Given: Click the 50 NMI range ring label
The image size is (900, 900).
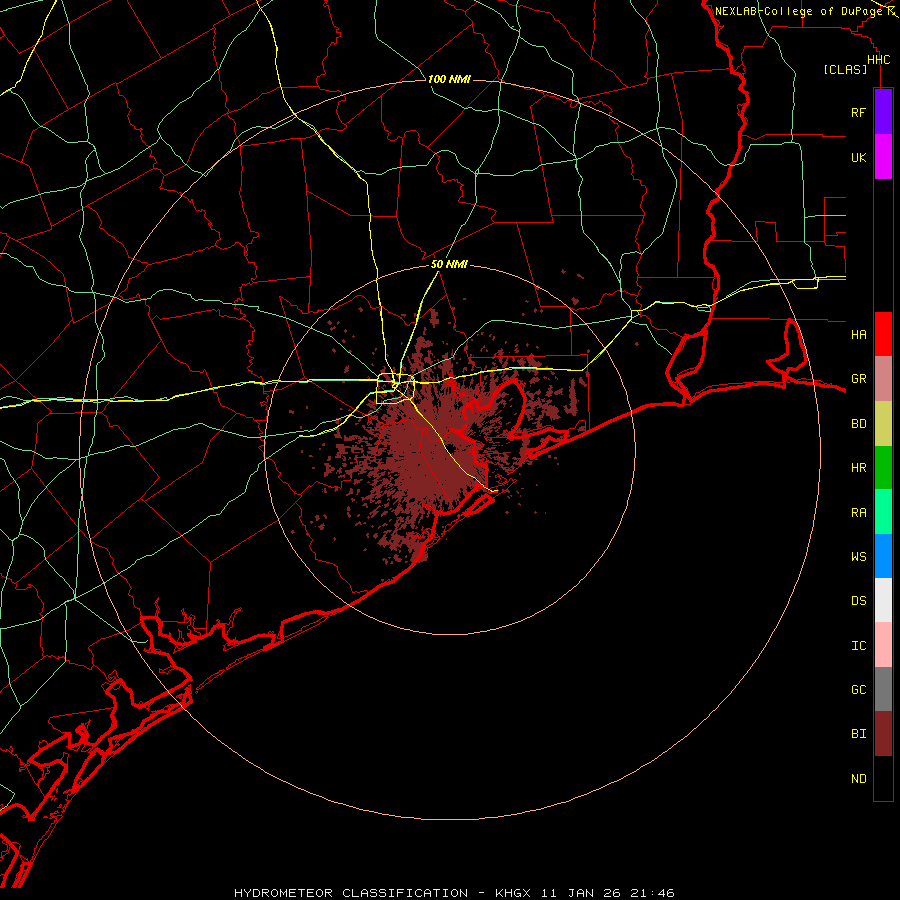Looking at the screenshot, I should [449, 264].
